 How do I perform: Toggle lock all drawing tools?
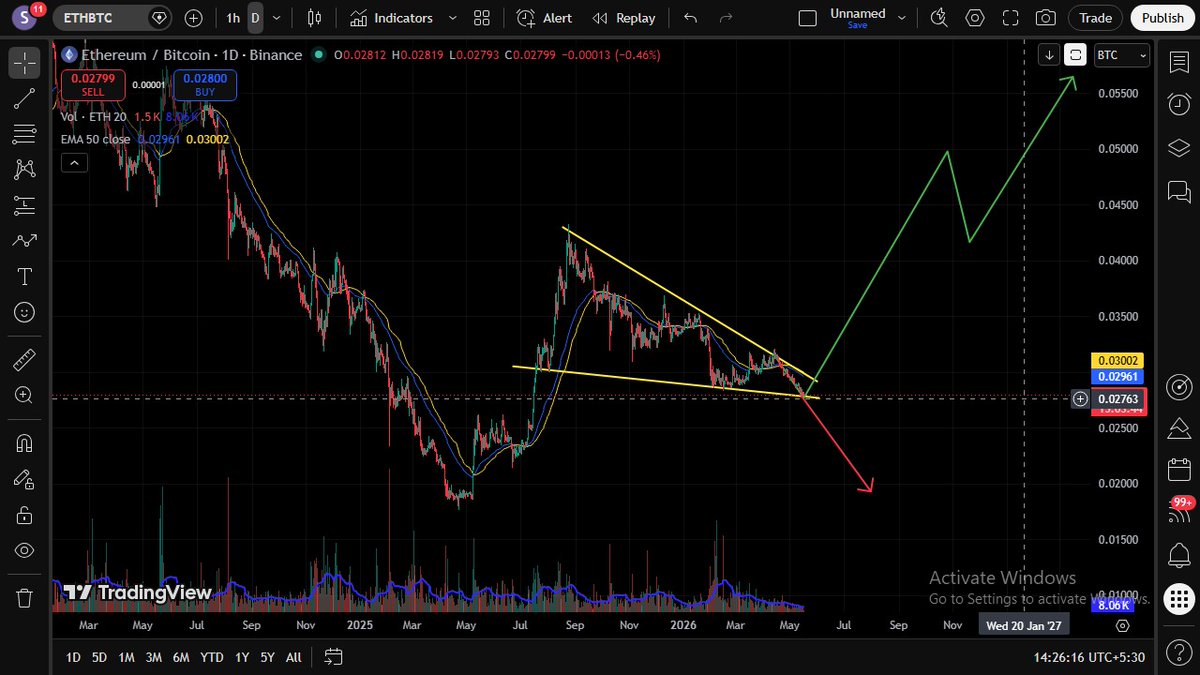pos(25,515)
